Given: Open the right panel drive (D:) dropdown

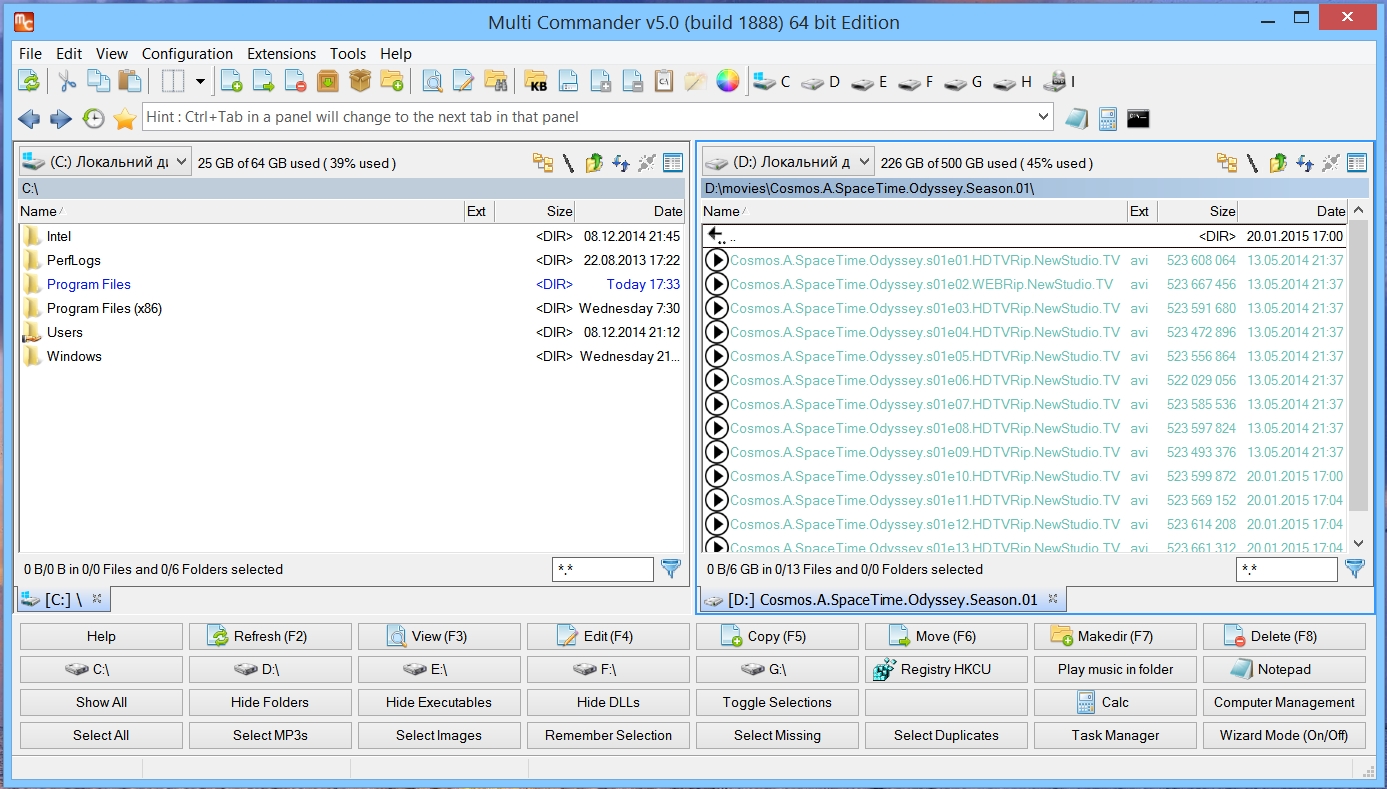Looking at the screenshot, I should click(788, 162).
